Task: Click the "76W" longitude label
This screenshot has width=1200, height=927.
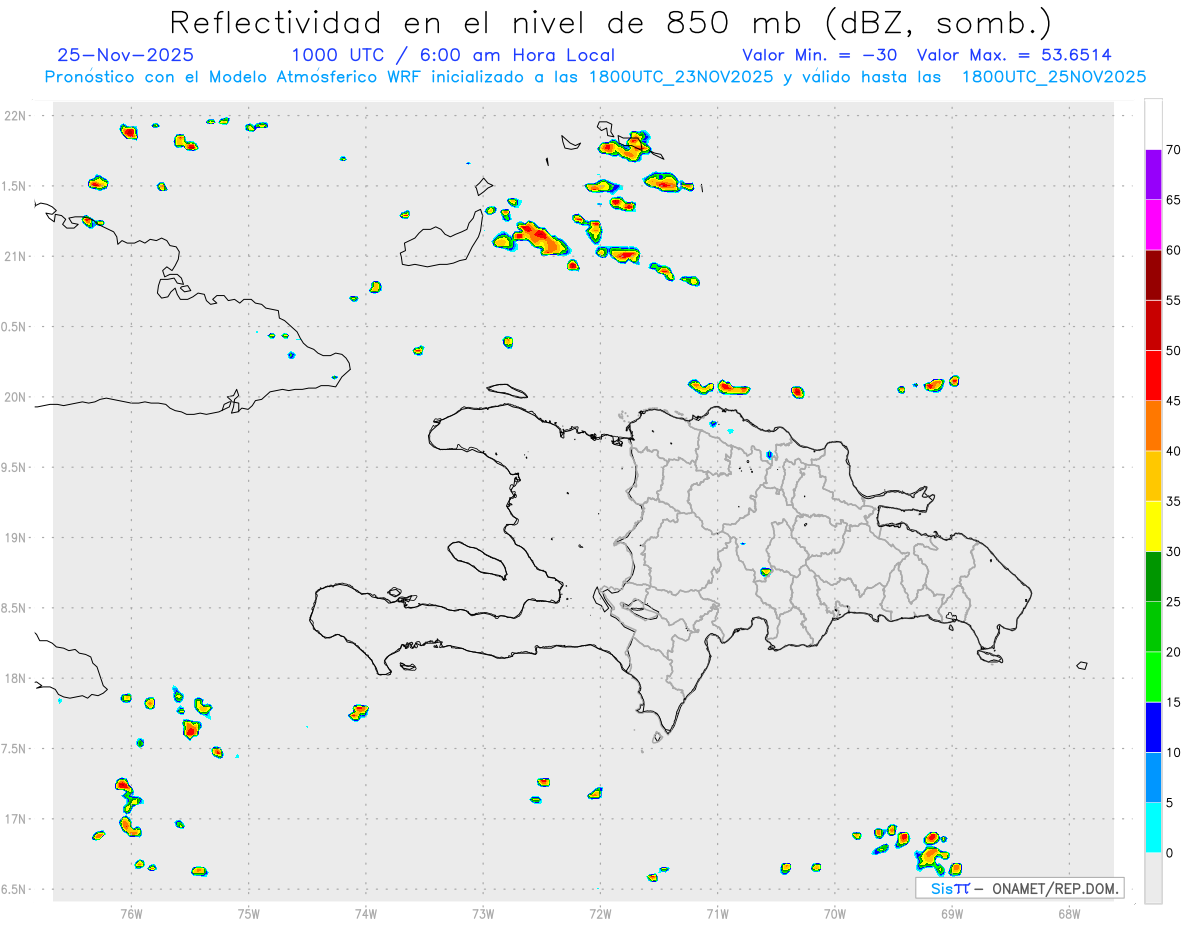Action: coord(131,912)
